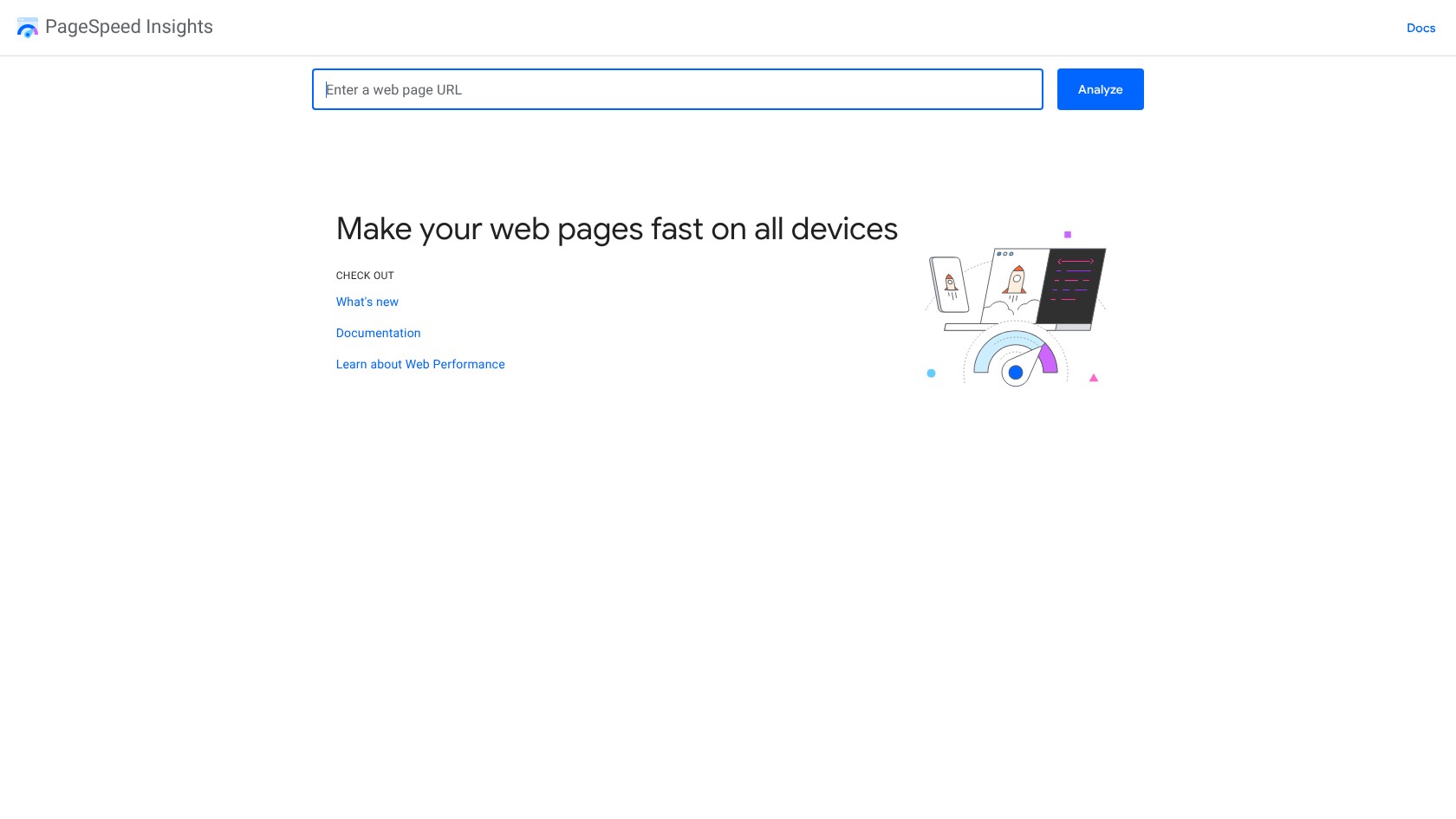1456x819 pixels.
Task: Click the PageSpeed Insights logo icon
Action: (x=28, y=28)
